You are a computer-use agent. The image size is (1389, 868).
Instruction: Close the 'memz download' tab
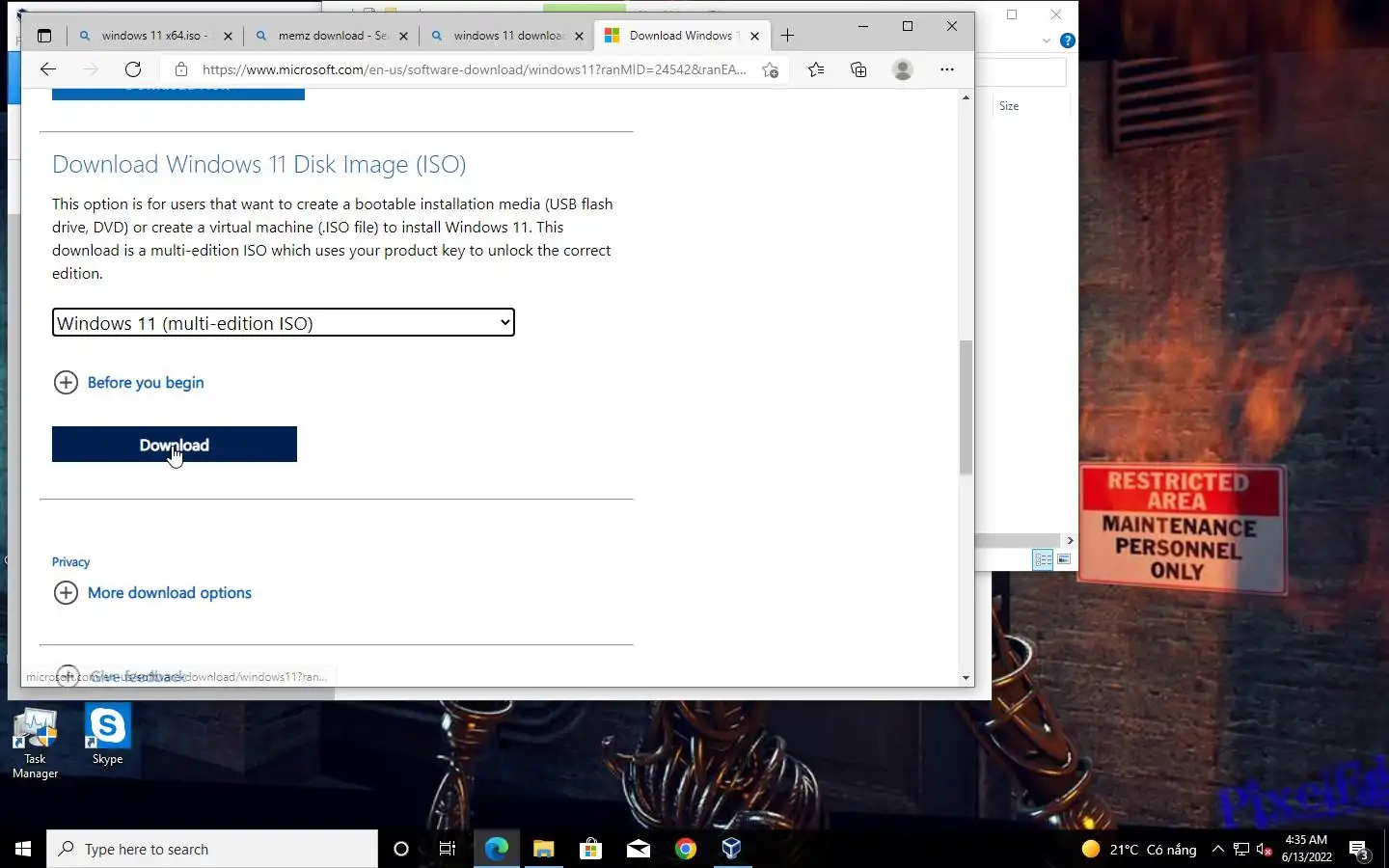pyautogui.click(x=403, y=36)
